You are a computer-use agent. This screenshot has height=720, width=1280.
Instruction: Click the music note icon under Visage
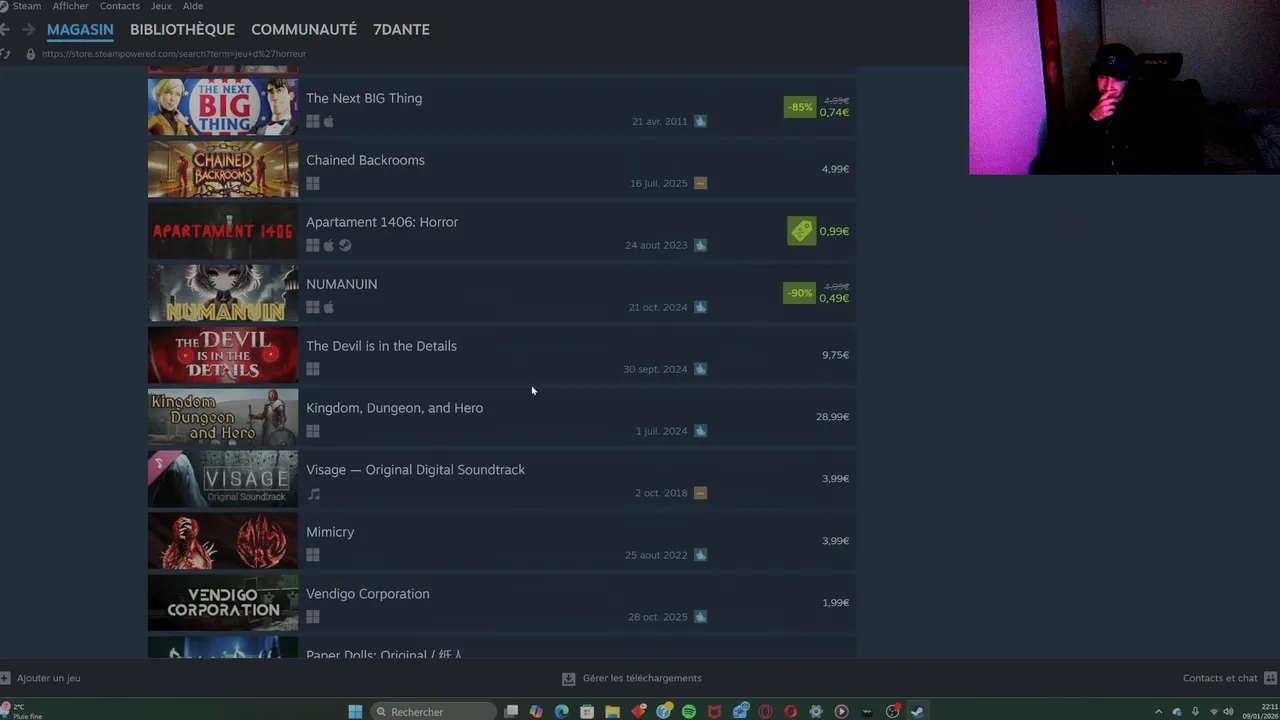tap(314, 494)
